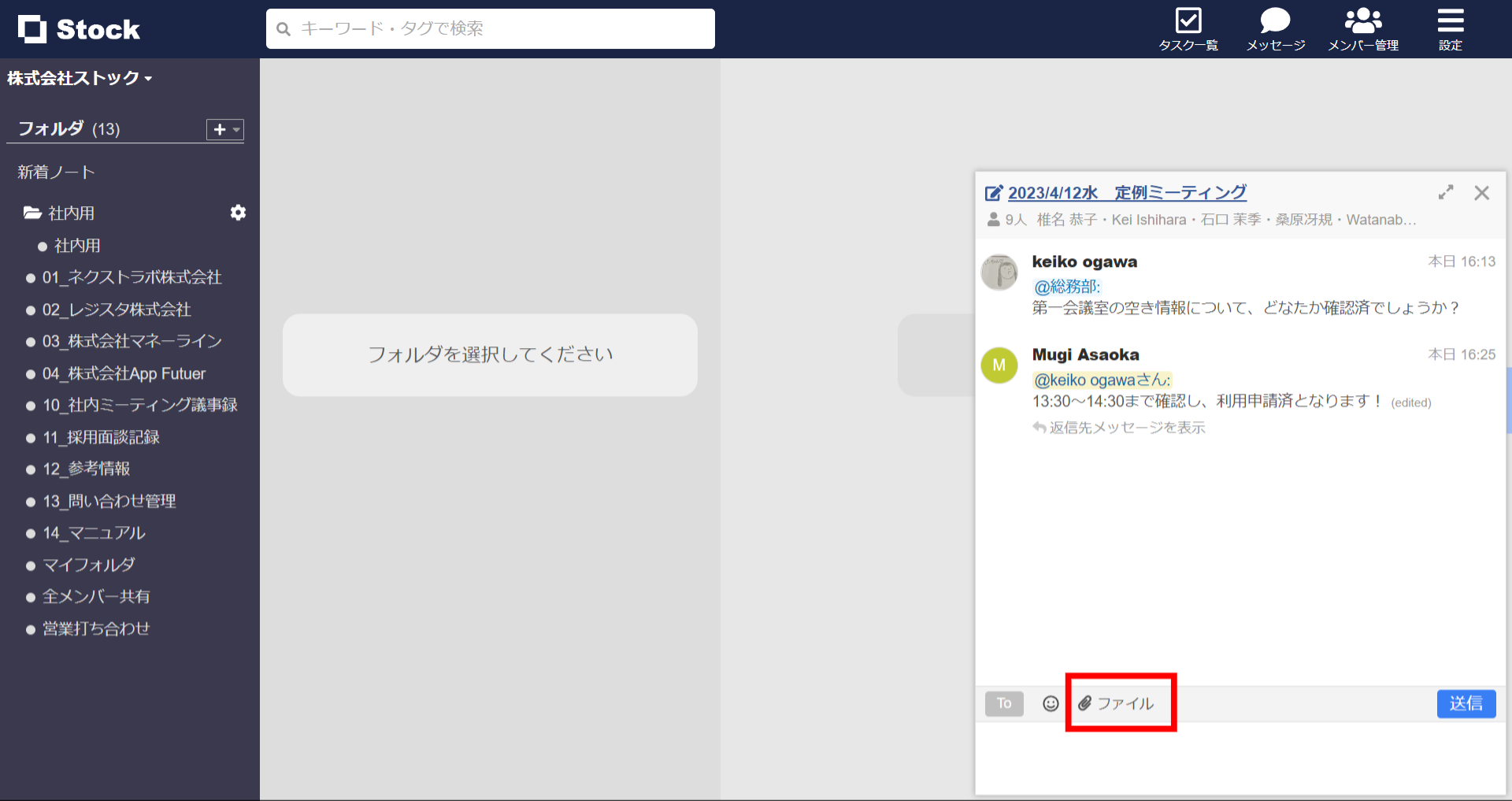This screenshot has height=801, width=1512.
Task: Click the gear icon beside 社内用 folder
Action: (x=238, y=213)
